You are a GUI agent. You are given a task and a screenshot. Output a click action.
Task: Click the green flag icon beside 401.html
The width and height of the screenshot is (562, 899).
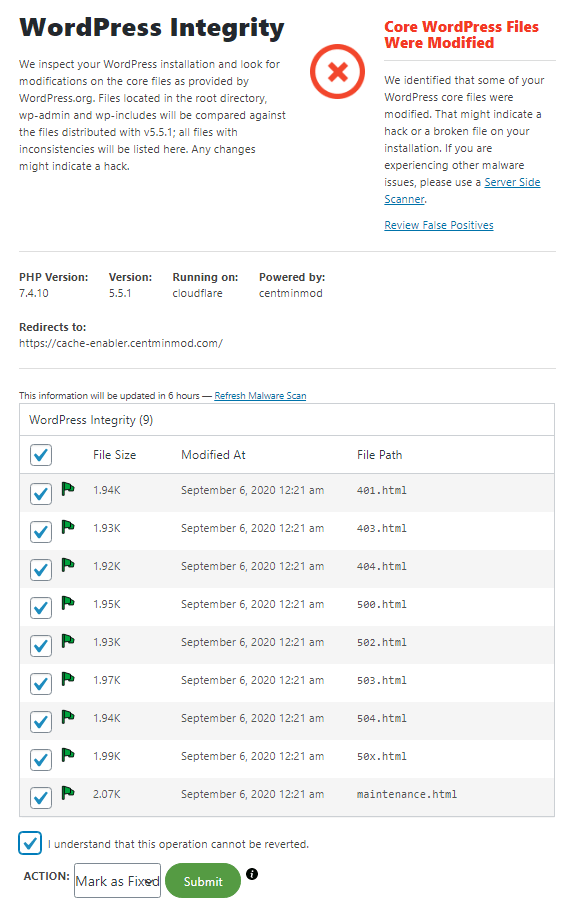pyautogui.click(x=68, y=489)
